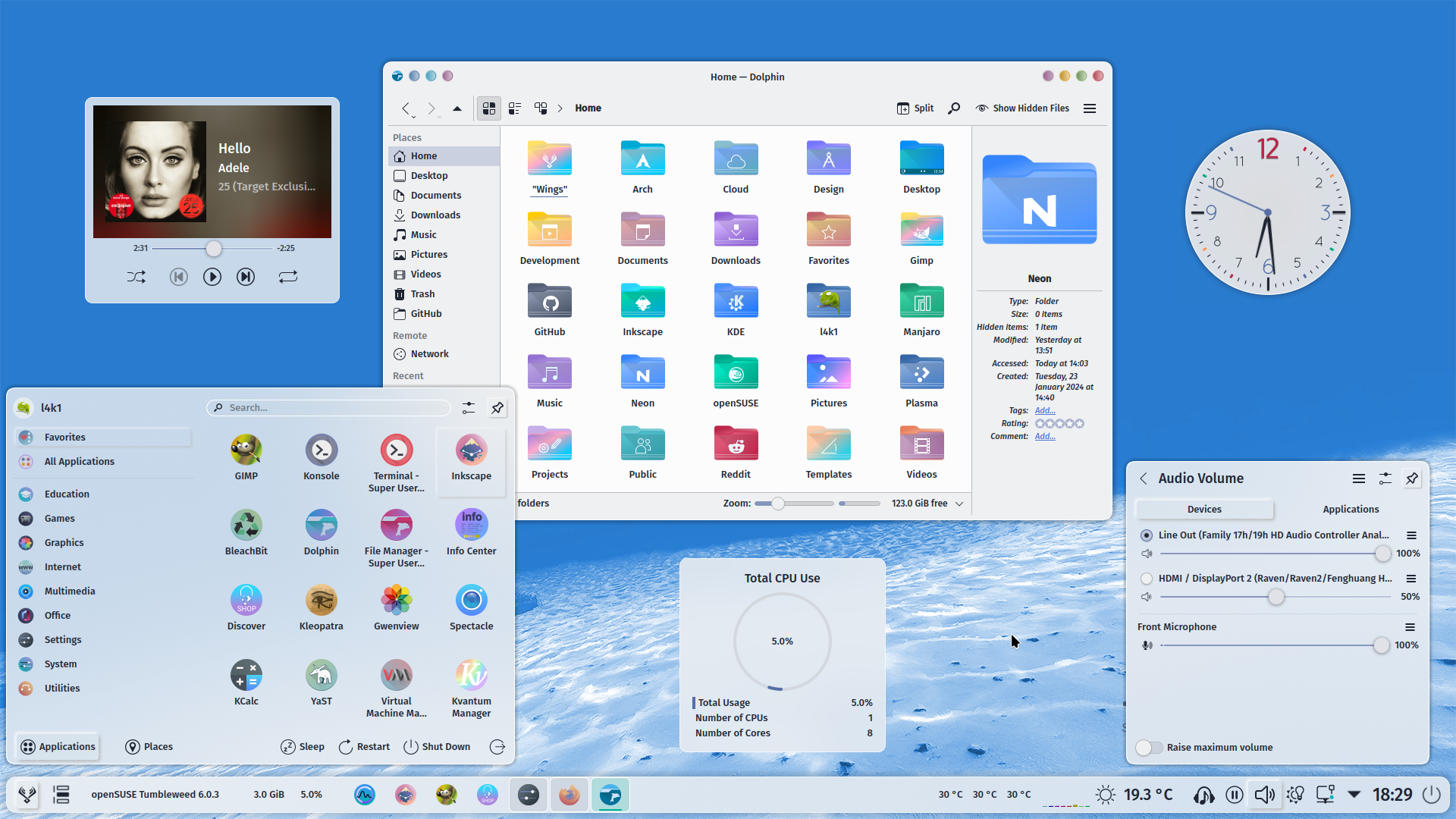1456x819 pixels.
Task: Select HDMI / DisplayPort 2 output device
Action: pyautogui.click(x=1147, y=579)
